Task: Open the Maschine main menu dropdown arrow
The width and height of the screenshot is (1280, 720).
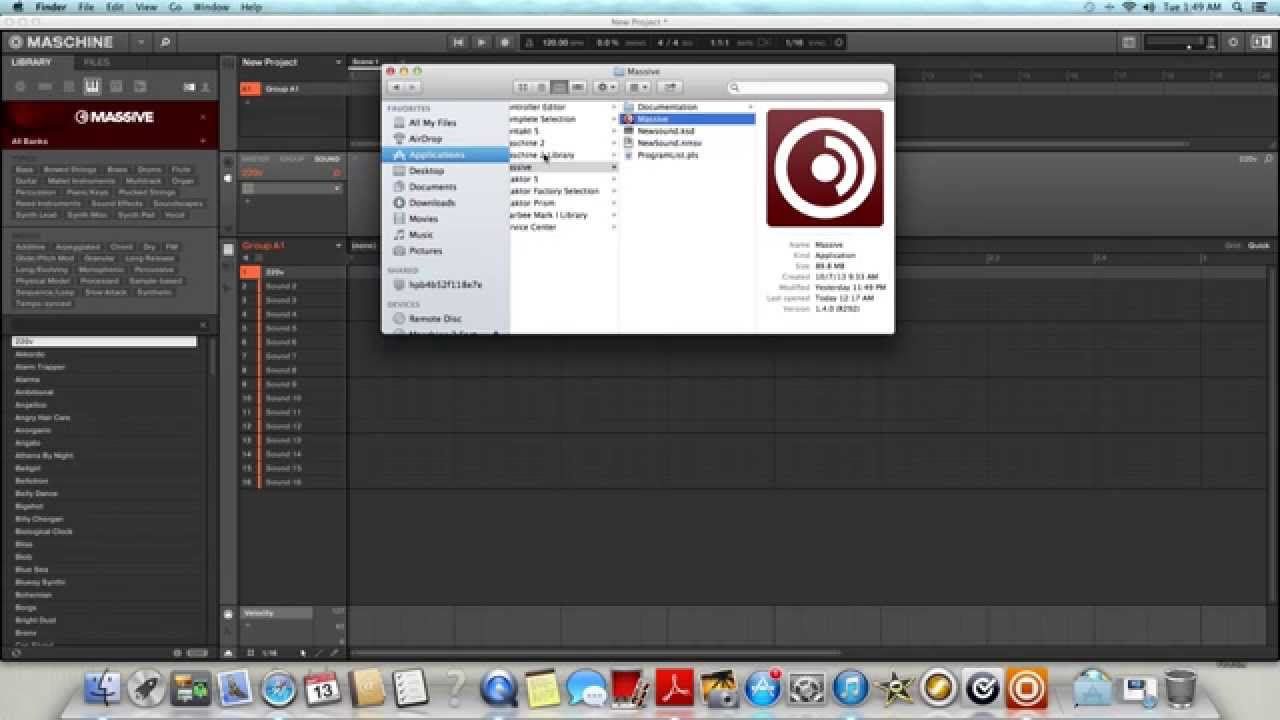Action: coord(141,42)
